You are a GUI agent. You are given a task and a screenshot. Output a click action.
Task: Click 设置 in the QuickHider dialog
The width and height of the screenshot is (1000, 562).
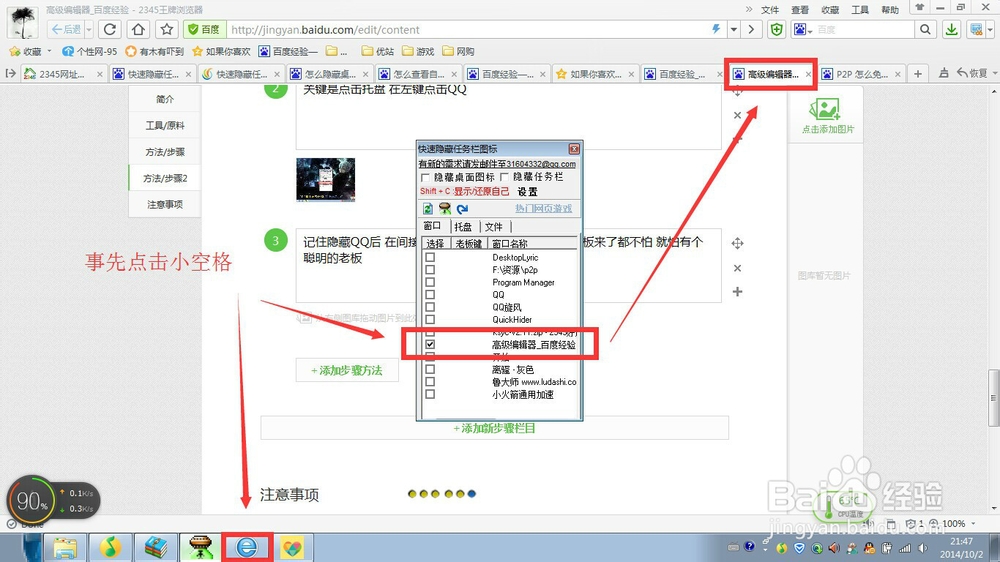point(527,191)
